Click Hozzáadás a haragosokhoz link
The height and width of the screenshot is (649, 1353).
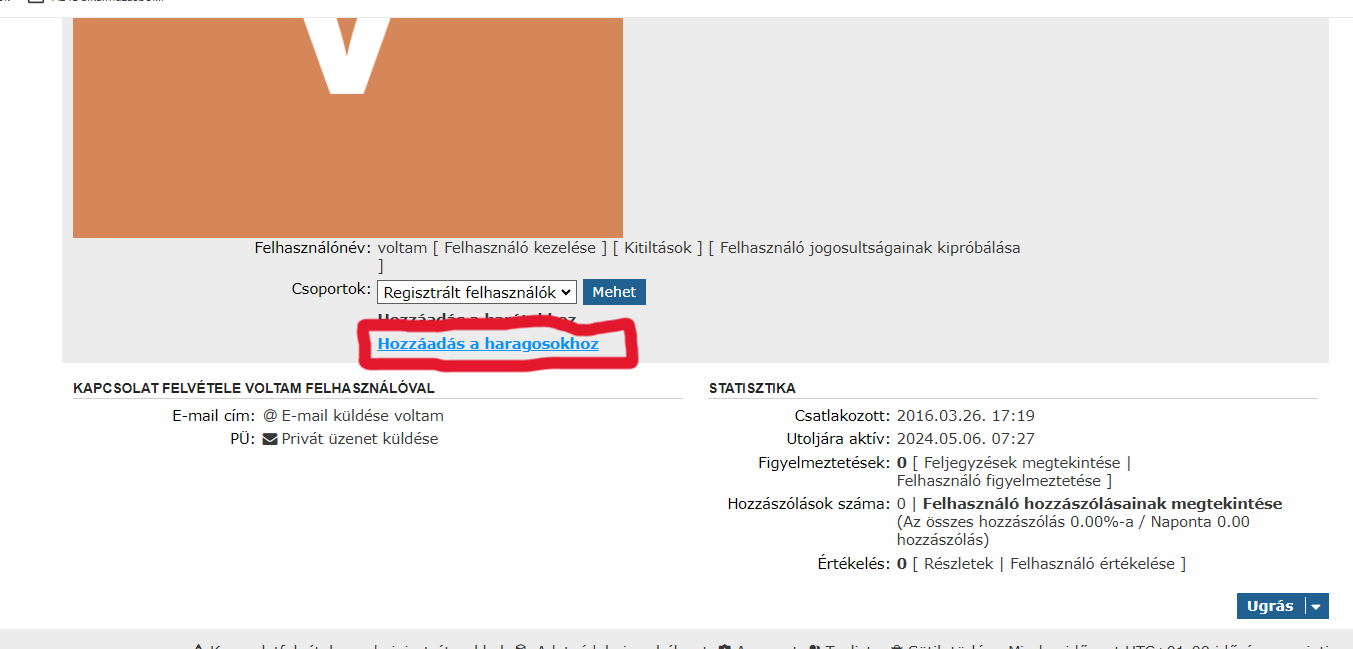[488, 344]
